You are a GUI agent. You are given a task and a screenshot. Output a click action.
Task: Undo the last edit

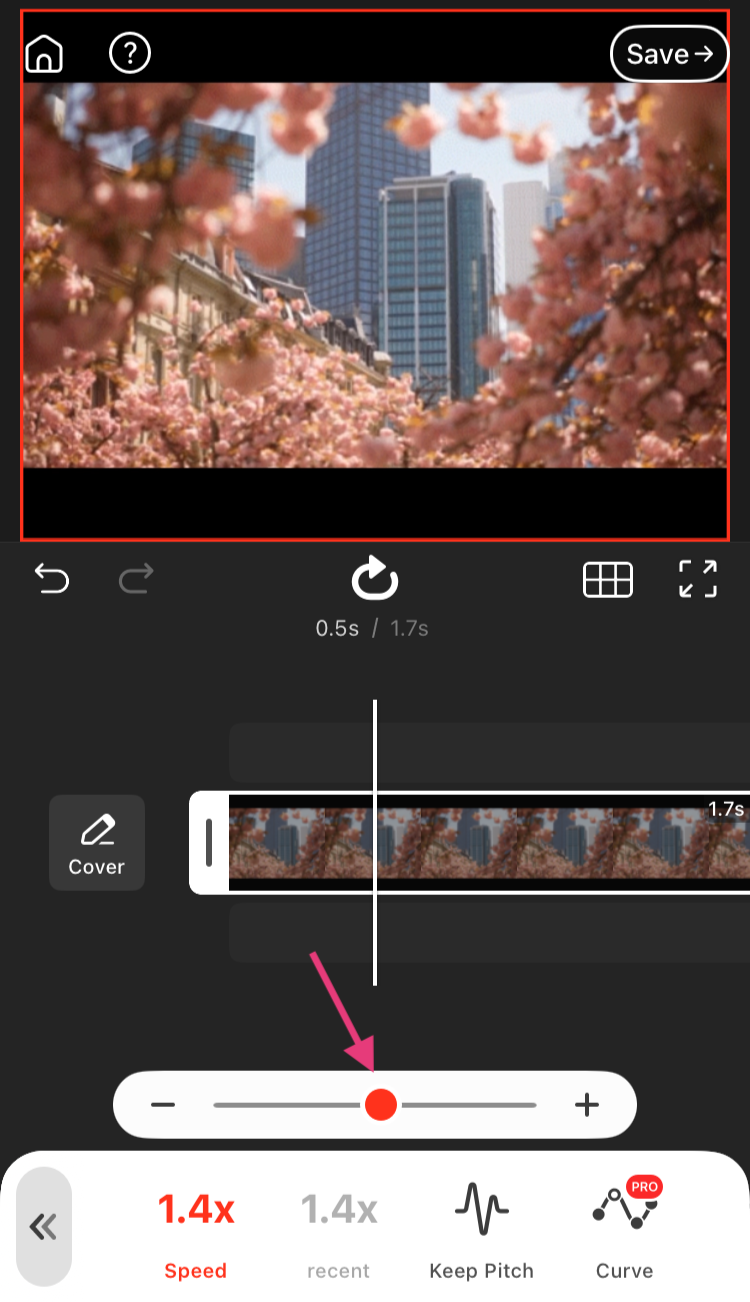[52, 578]
